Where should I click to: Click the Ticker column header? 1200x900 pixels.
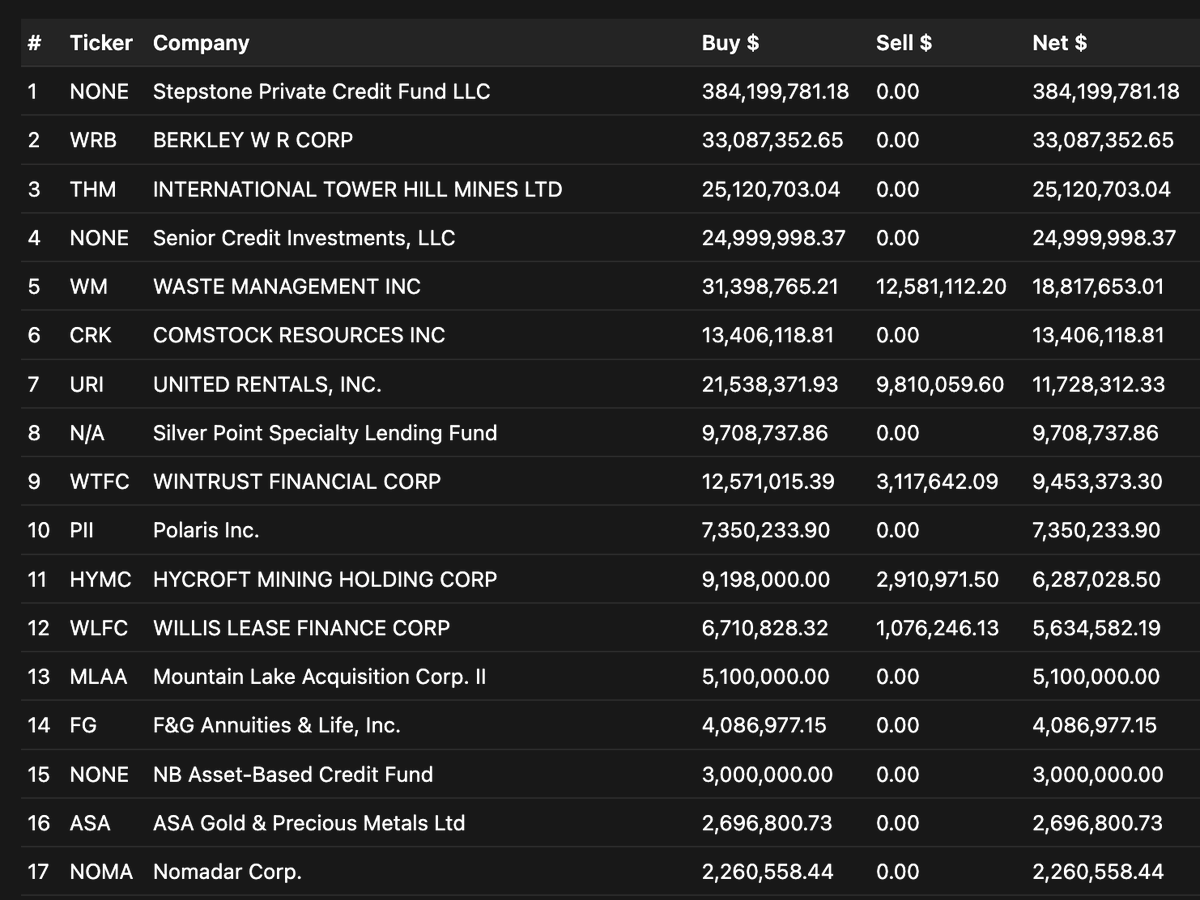coord(101,43)
